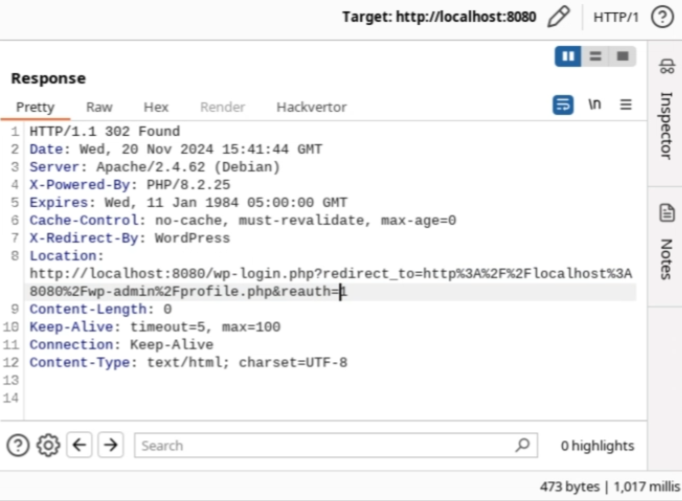Viewport: 682px width, 501px height.
Task: Switch to the Hackvertor tab
Action: 311,107
